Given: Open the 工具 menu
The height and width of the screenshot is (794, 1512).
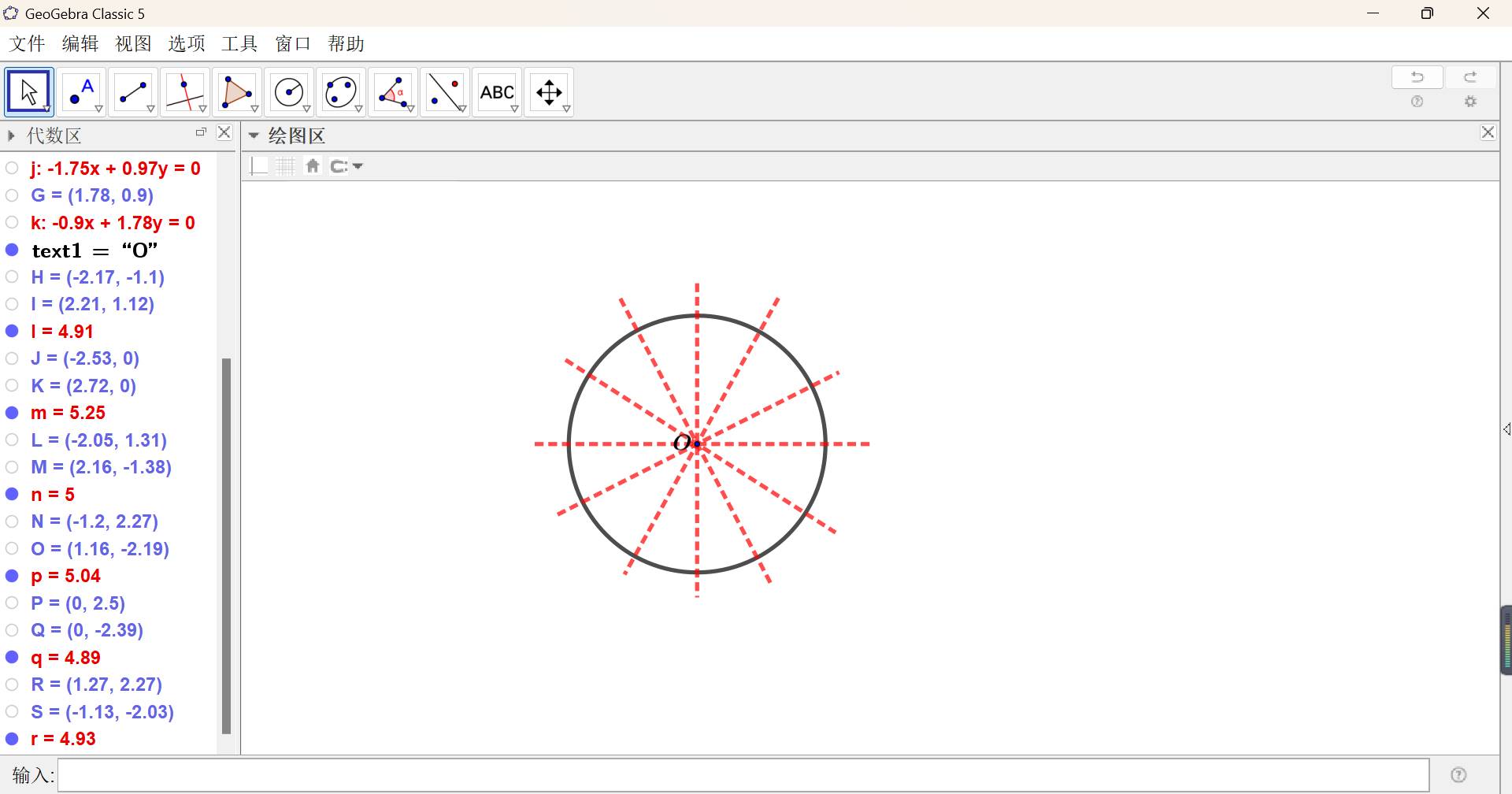Looking at the screenshot, I should tap(239, 44).
